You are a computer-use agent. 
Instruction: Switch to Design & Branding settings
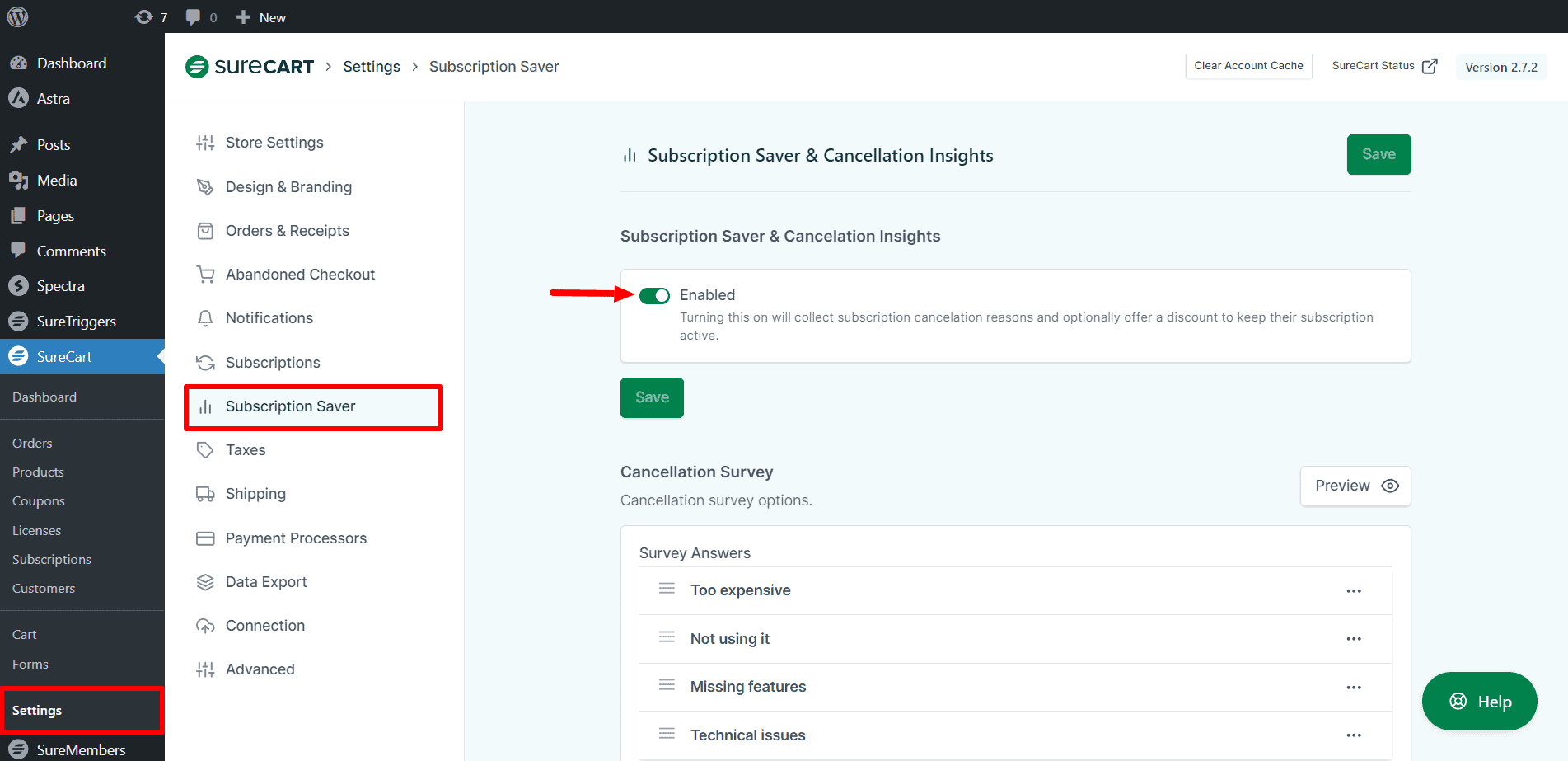click(x=288, y=186)
